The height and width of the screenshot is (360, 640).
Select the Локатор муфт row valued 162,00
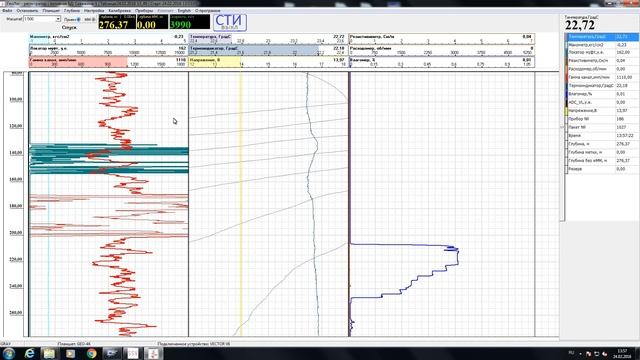(x=602, y=53)
